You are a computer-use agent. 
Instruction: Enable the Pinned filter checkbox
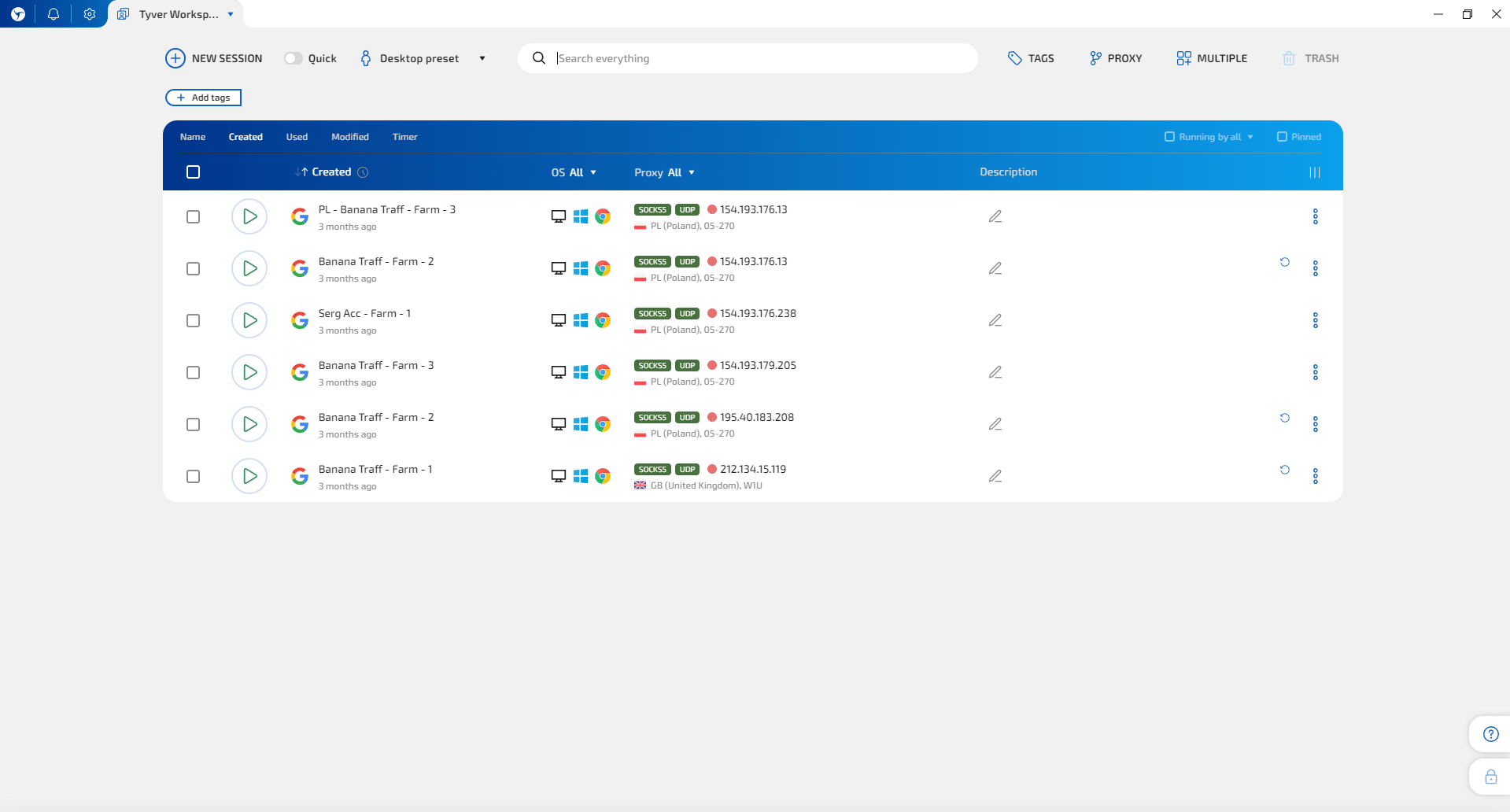pyautogui.click(x=1282, y=137)
